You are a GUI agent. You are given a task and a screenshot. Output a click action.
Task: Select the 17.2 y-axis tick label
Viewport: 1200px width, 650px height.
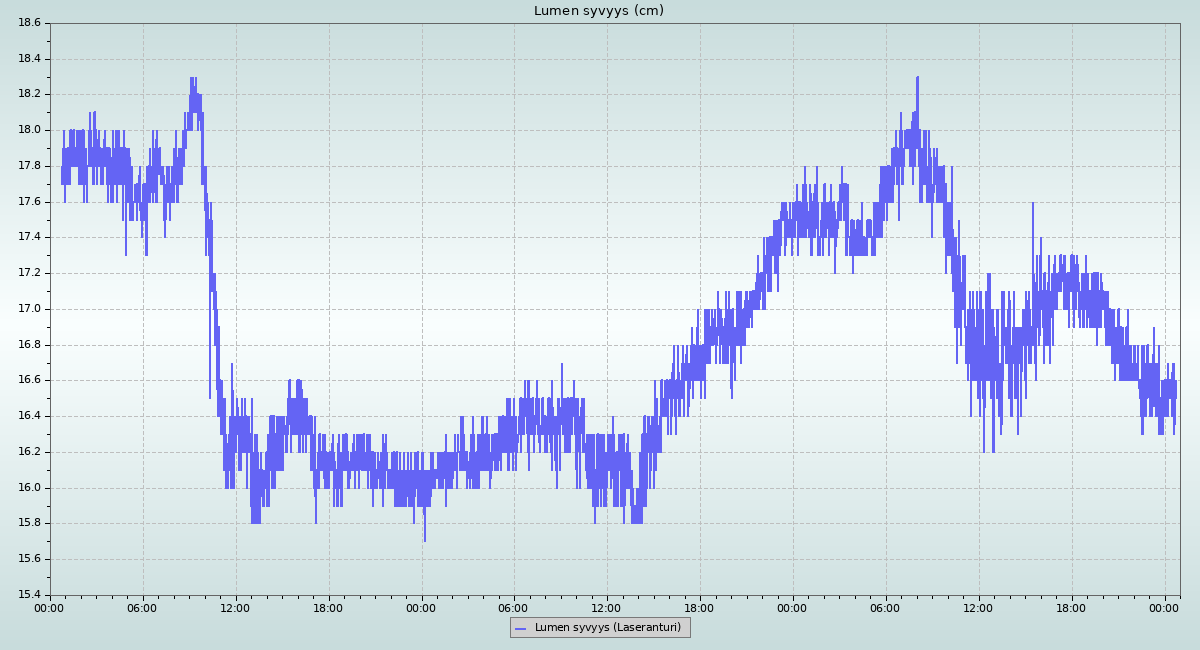click(x=29, y=273)
